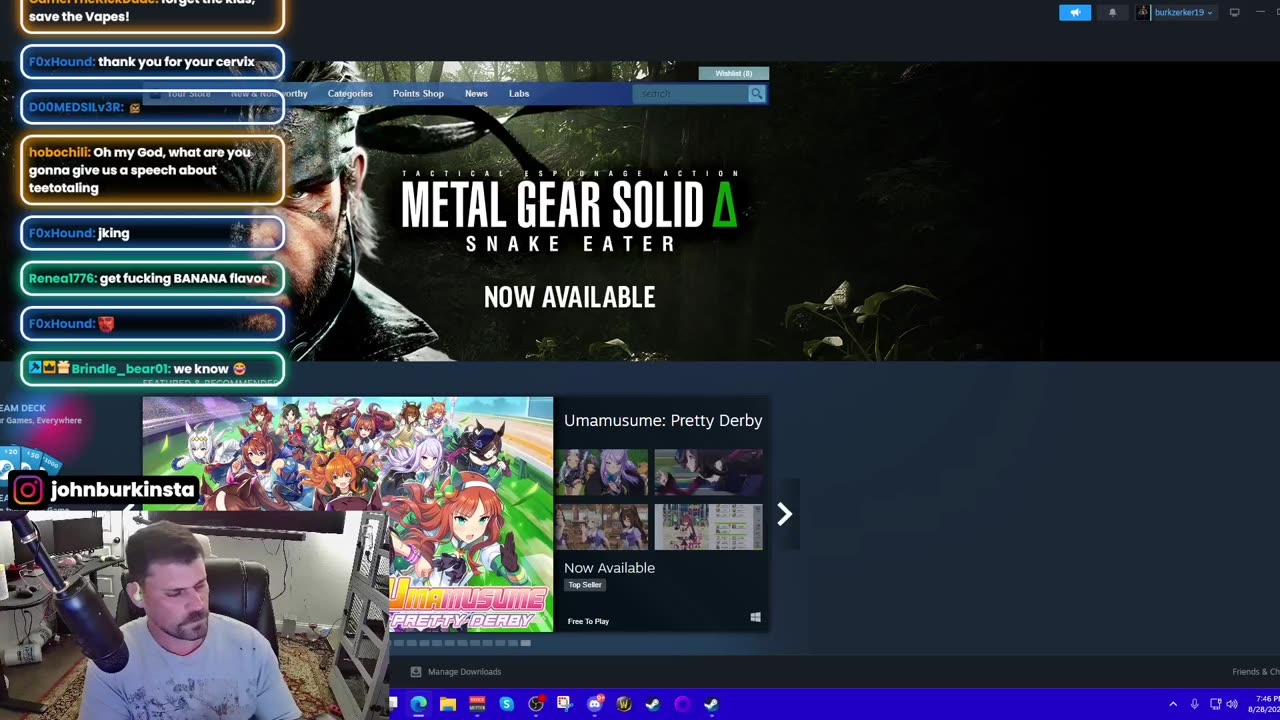This screenshot has height=720, width=1280.
Task: Select the last highlighted carousel page dot
Action: 525,643
